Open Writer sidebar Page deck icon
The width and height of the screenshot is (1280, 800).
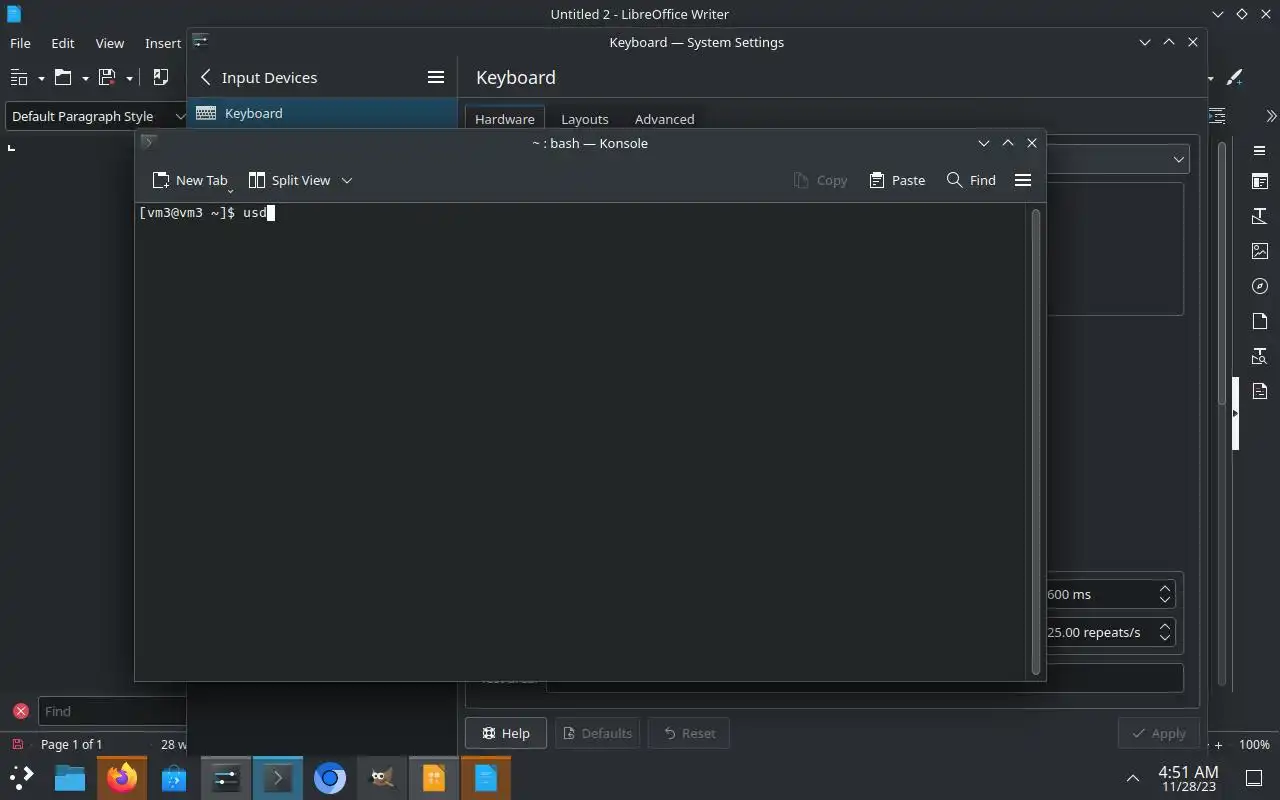coord(1260,321)
